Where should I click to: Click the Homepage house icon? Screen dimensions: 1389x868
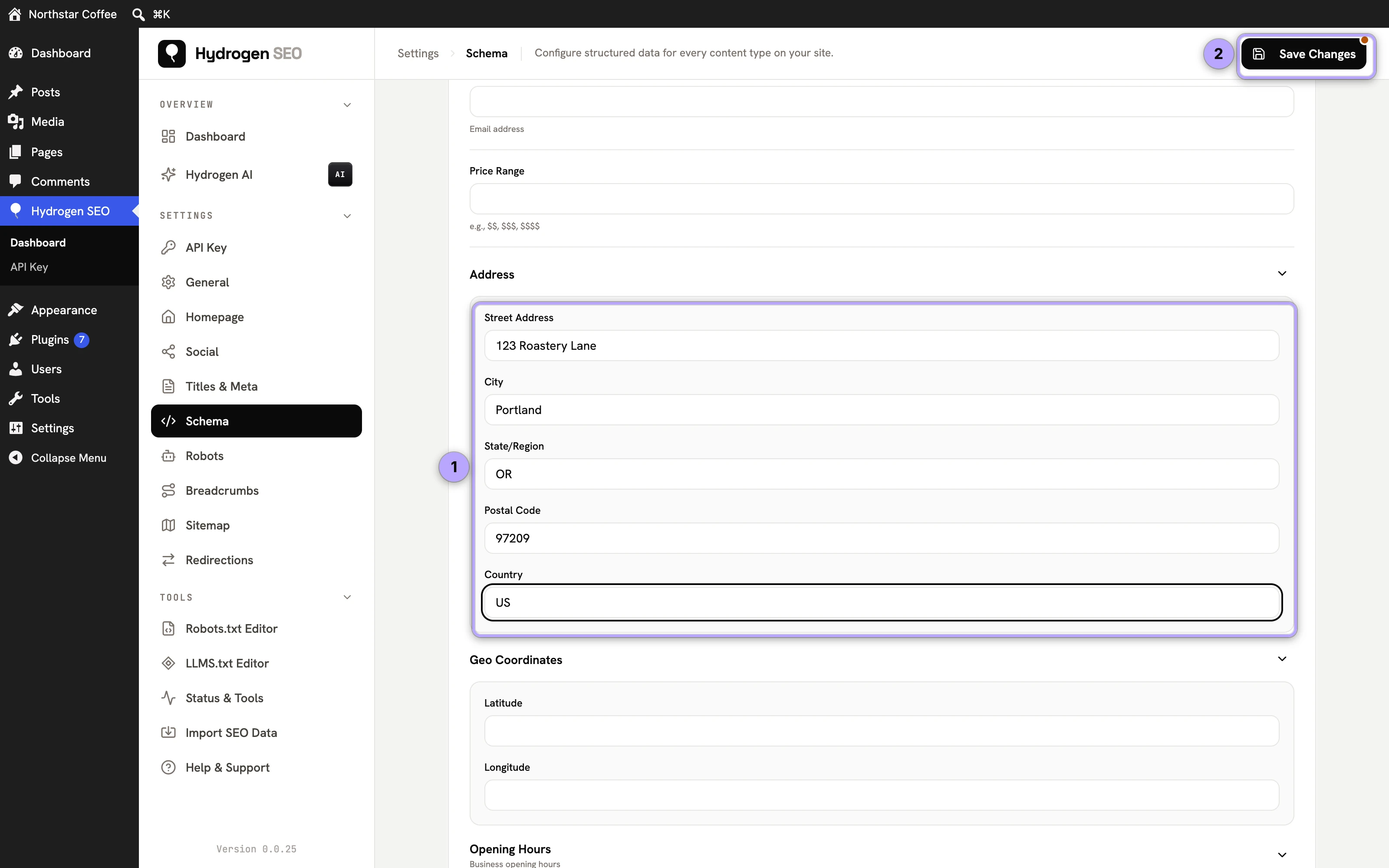(168, 317)
